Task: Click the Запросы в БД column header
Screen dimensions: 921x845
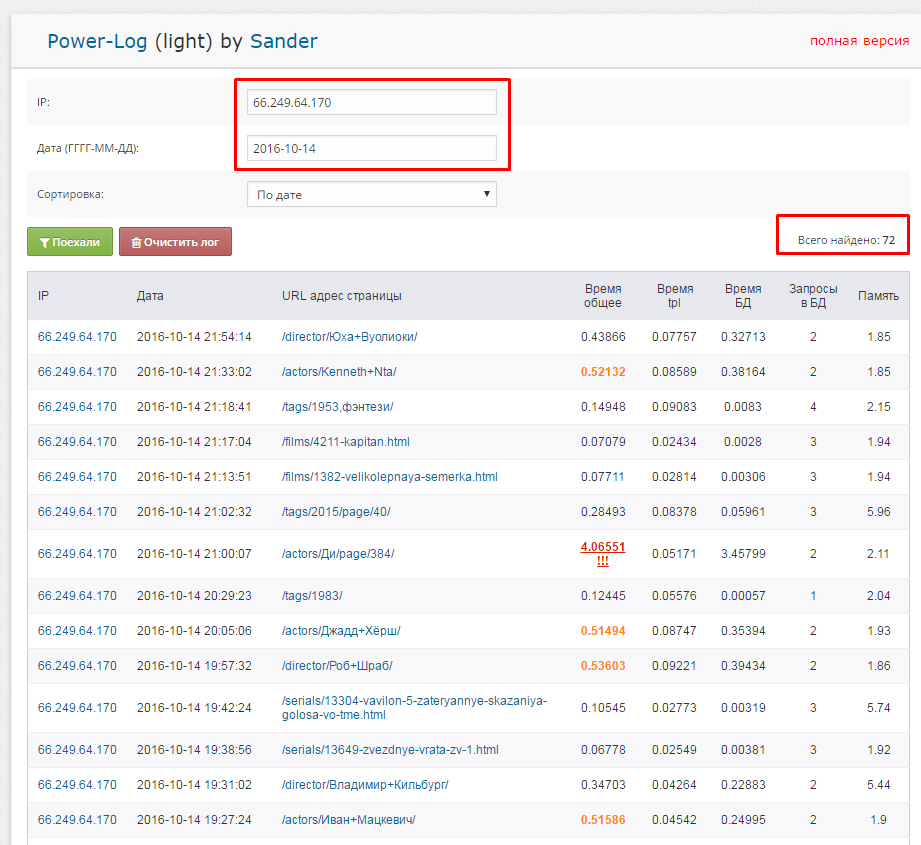Action: click(x=813, y=296)
